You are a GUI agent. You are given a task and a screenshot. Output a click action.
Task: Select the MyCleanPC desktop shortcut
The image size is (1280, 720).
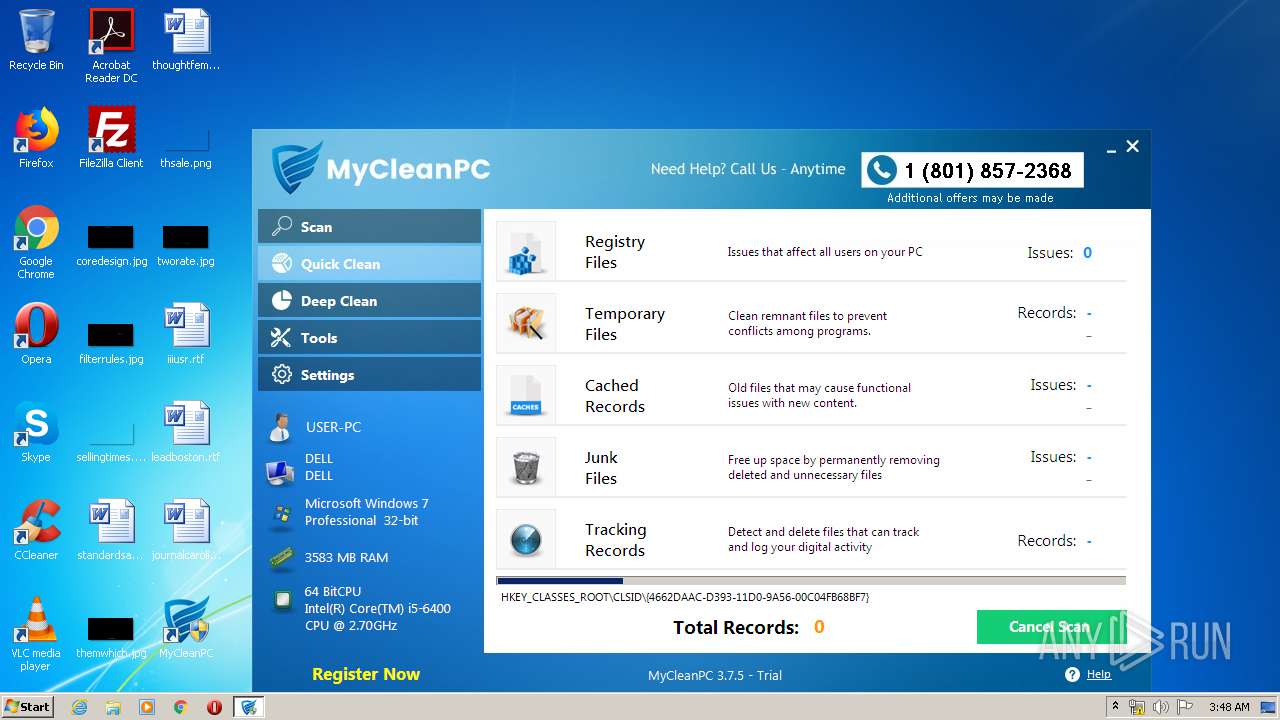pos(186,629)
